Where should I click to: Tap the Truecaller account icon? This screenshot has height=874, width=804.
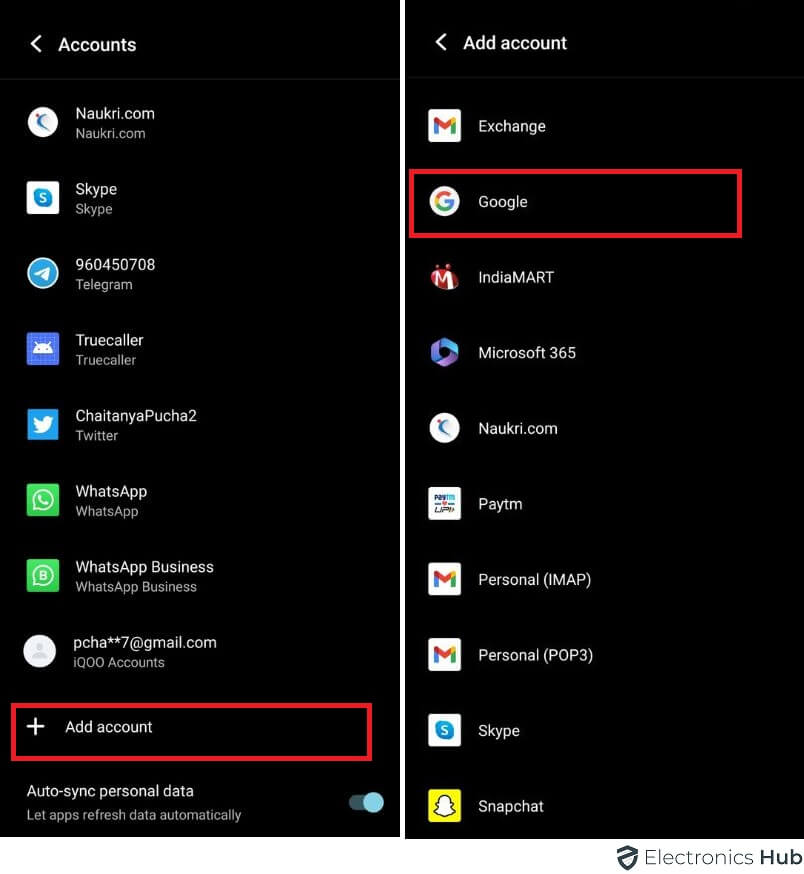click(x=43, y=349)
